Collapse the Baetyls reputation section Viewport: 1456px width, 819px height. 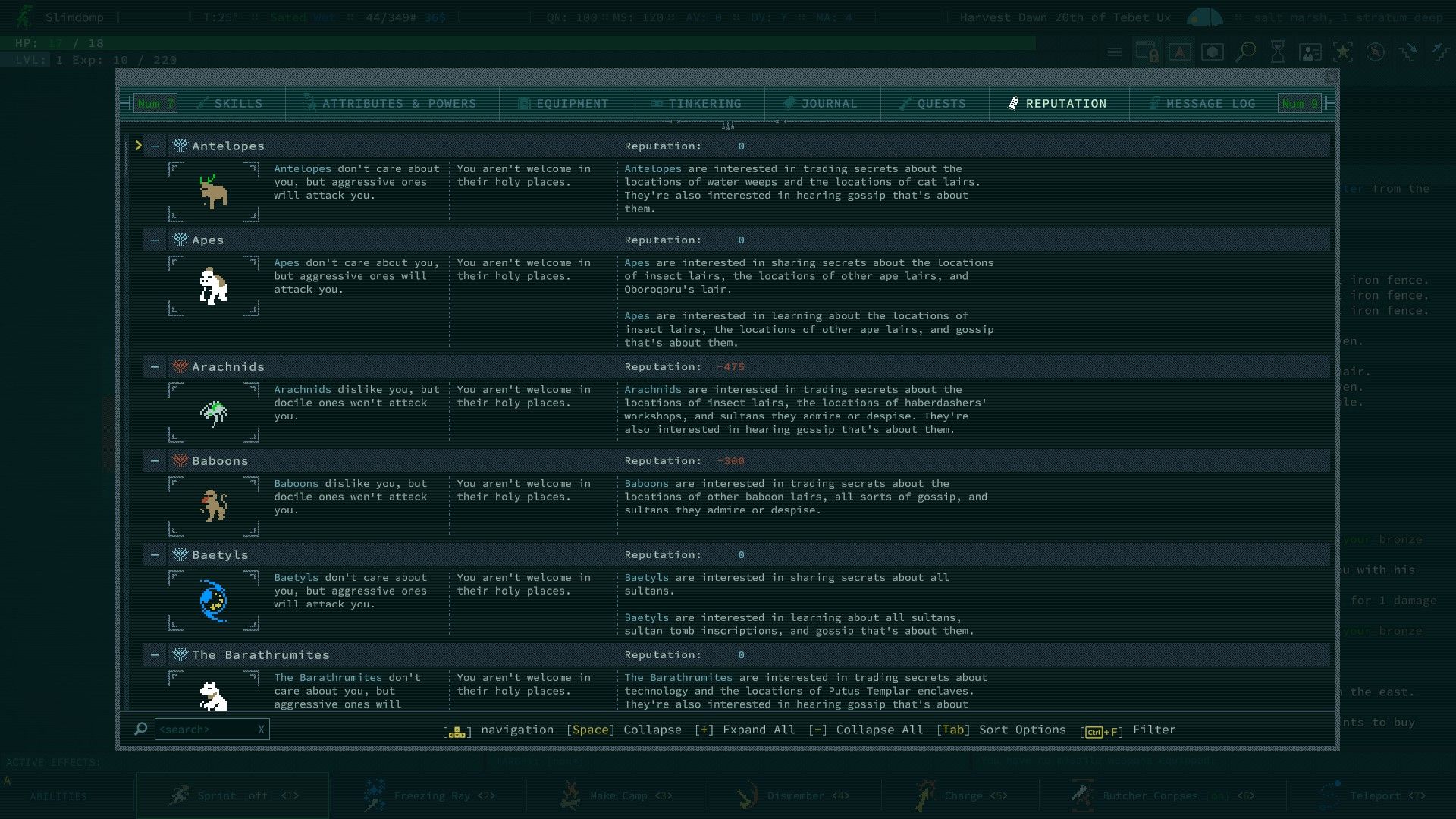point(154,554)
